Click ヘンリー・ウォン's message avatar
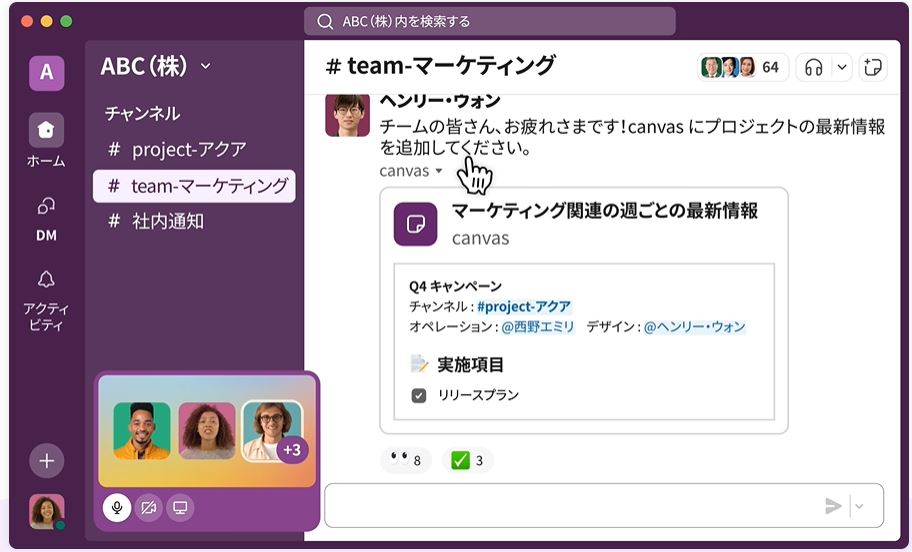Image resolution: width=912 pixels, height=552 pixels. tap(347, 115)
